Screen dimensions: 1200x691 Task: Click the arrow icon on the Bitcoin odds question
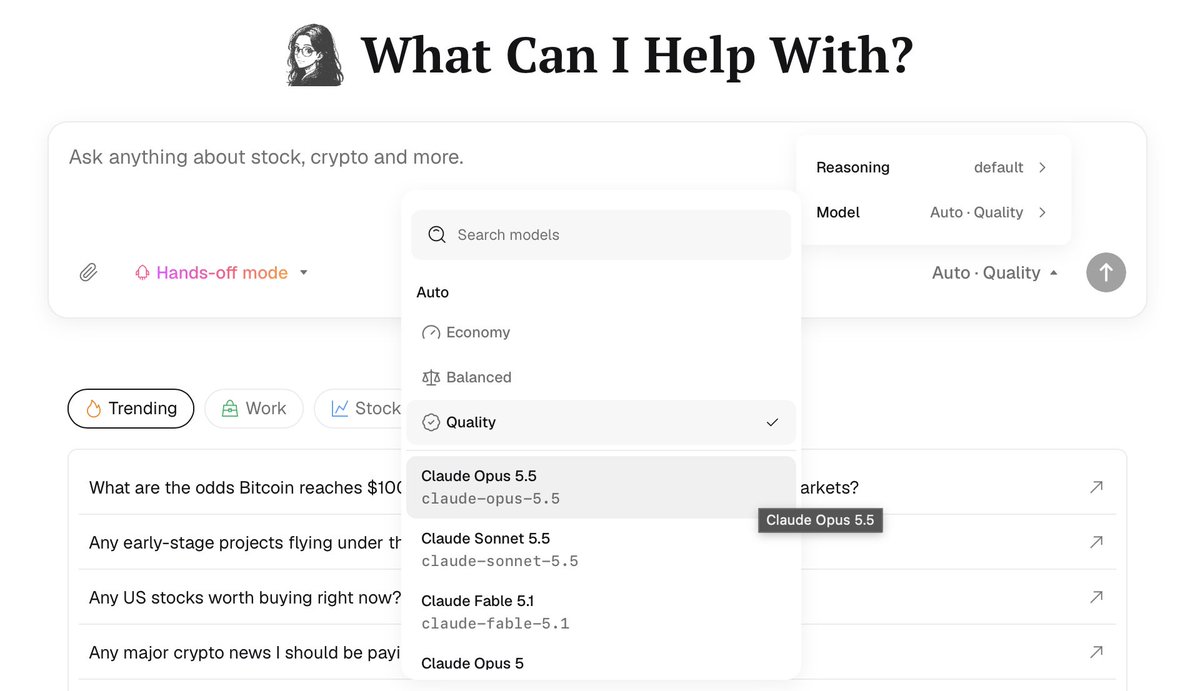pyautogui.click(x=1096, y=487)
